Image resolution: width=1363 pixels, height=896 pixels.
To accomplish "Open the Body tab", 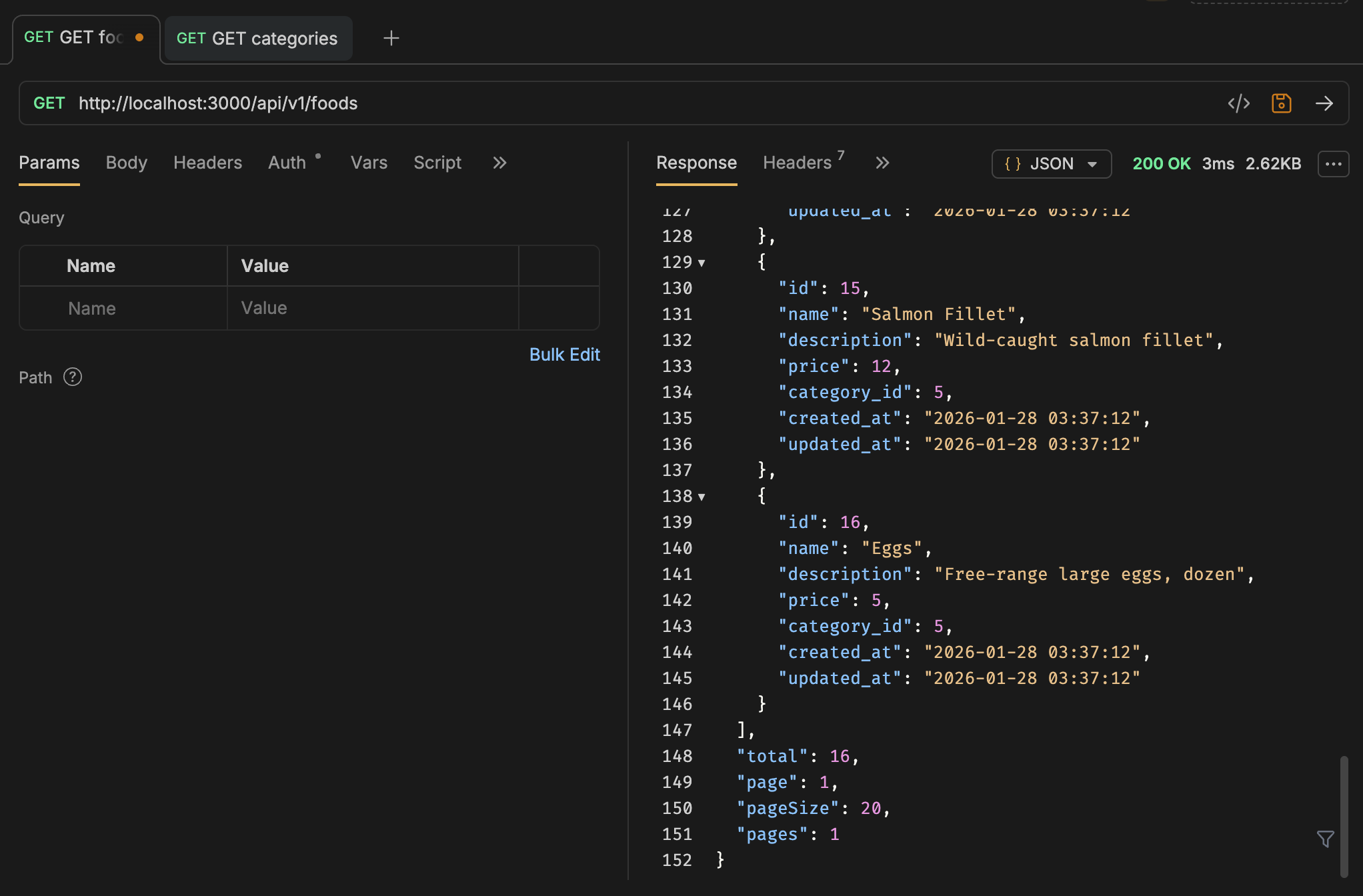I will pos(126,163).
